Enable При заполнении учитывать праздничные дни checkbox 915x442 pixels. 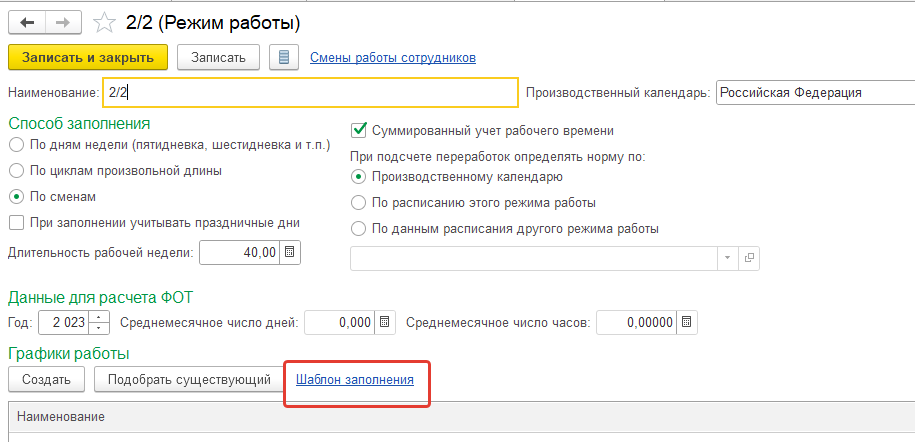click(17, 223)
